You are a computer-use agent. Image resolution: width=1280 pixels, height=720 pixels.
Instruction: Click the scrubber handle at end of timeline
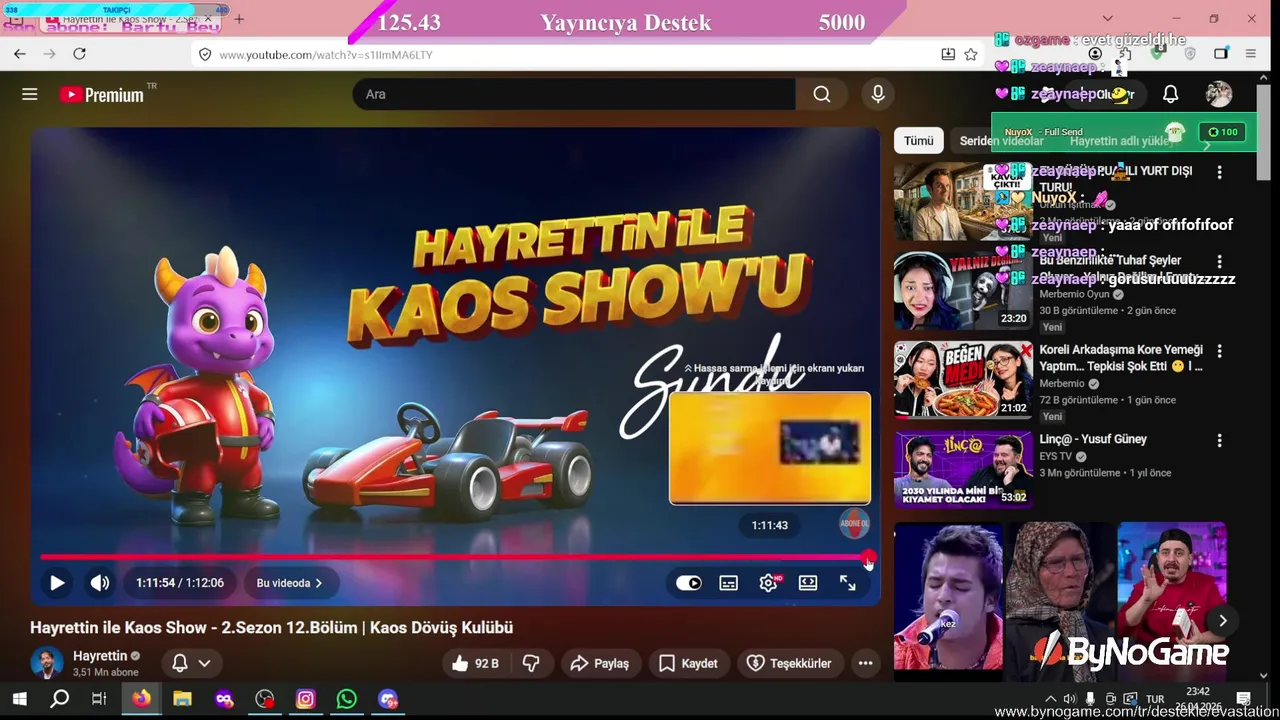pyautogui.click(x=868, y=557)
